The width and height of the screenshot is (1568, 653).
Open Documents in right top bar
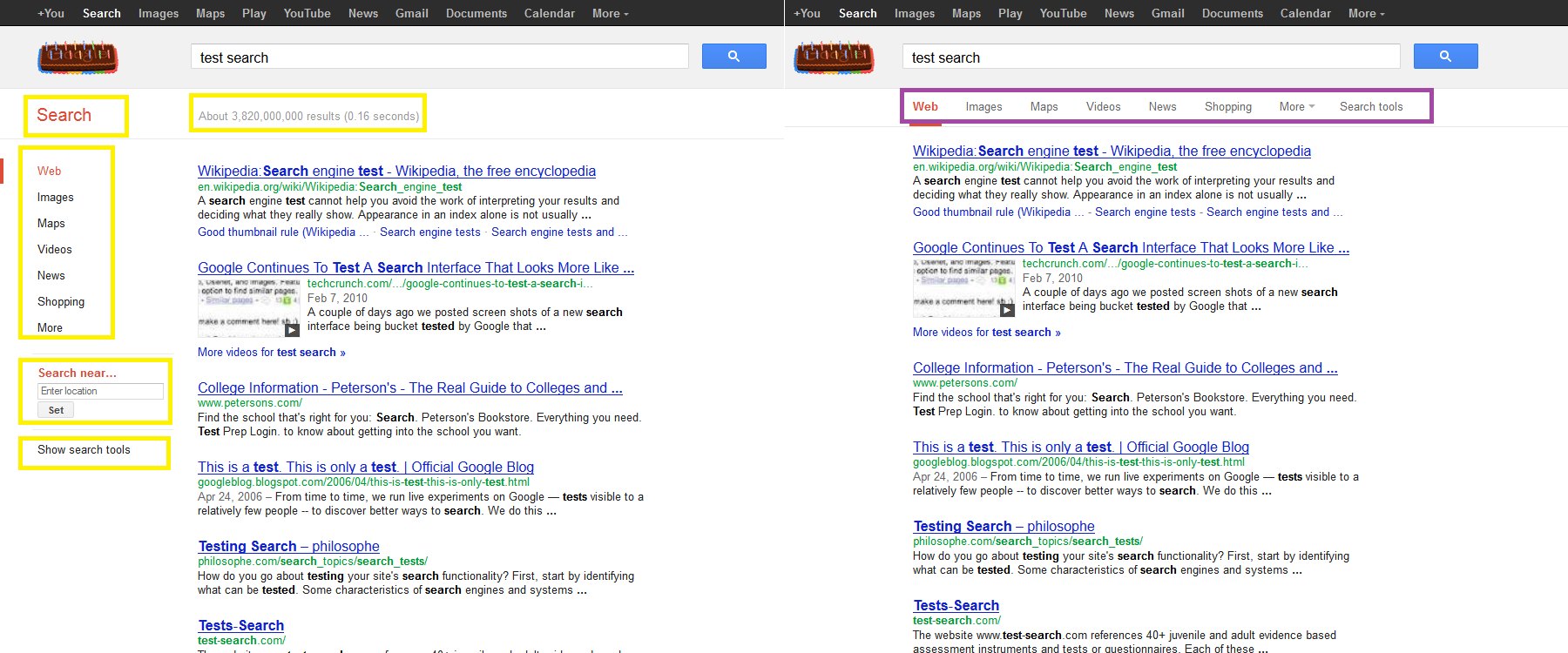(x=1232, y=13)
